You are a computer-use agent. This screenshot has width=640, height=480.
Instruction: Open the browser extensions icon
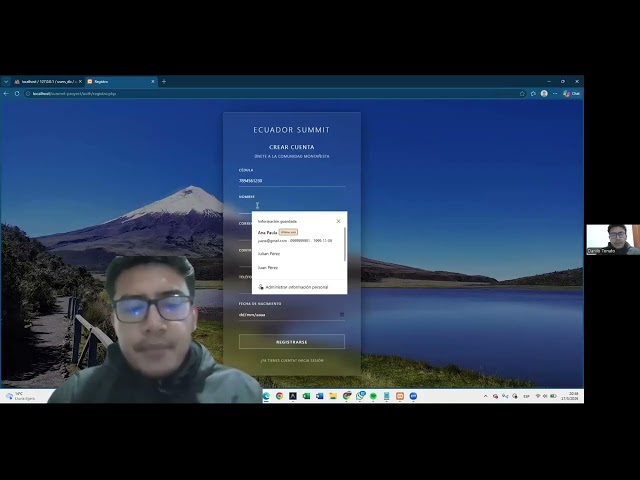[x=533, y=93]
